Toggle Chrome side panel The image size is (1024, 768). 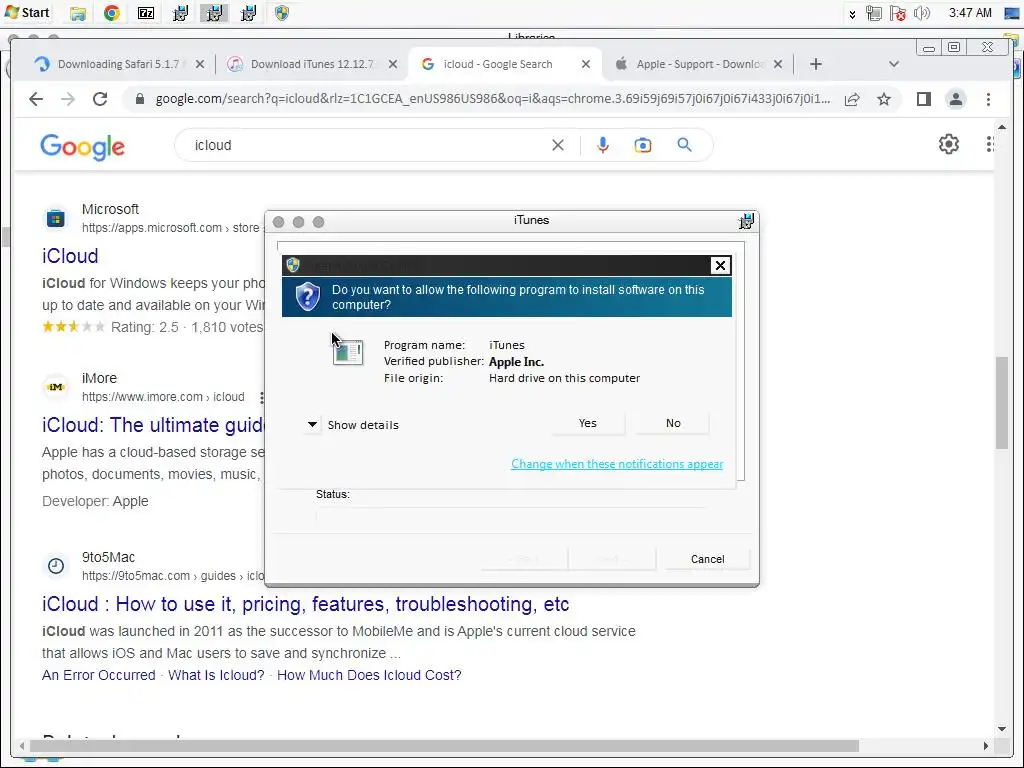[x=923, y=99]
